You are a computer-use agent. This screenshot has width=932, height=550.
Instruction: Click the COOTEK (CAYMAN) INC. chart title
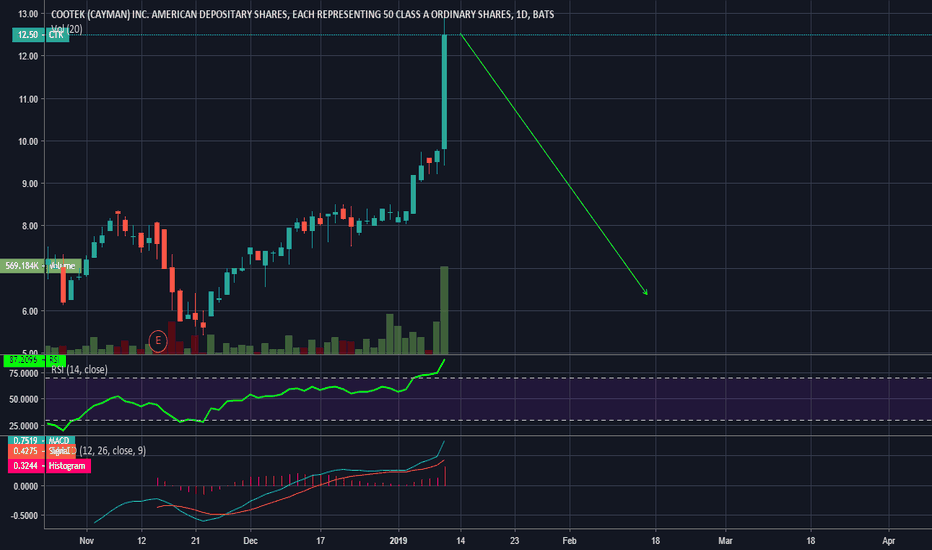point(303,14)
